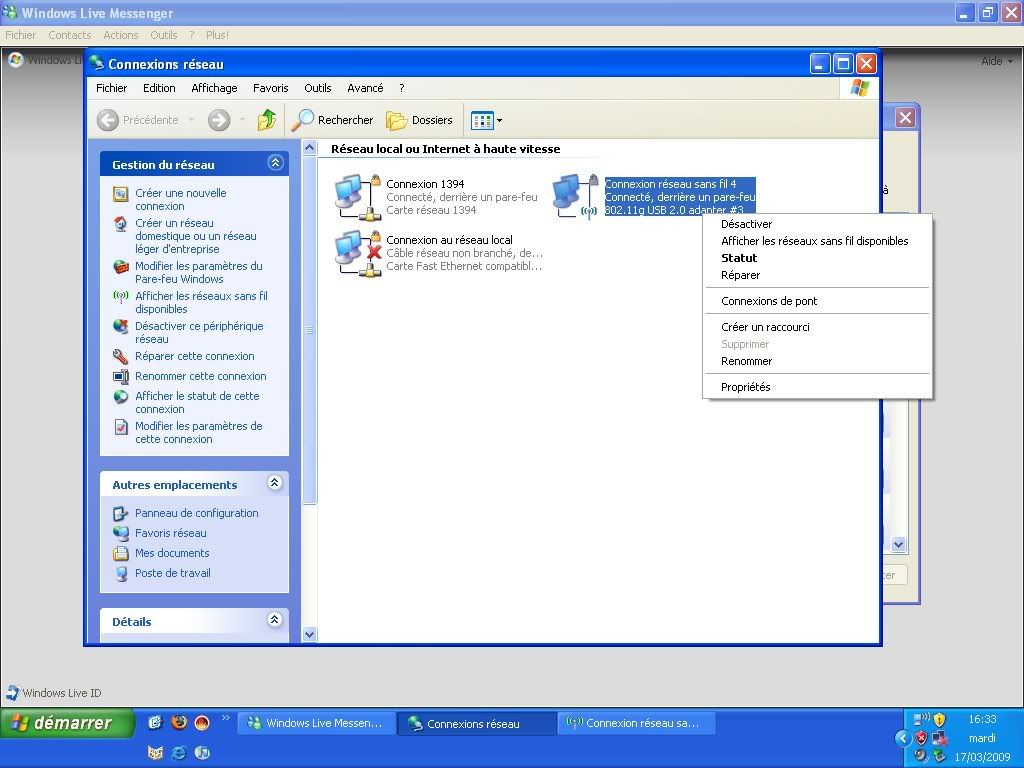This screenshot has height=768, width=1024.
Task: Choose Désactiver in the context menu
Action: pos(746,224)
